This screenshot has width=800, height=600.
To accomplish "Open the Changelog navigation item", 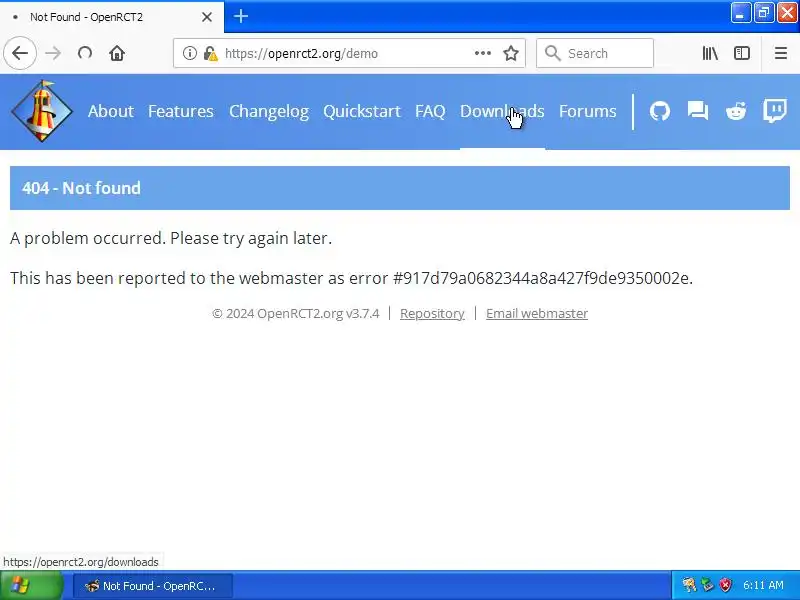I will click(269, 111).
